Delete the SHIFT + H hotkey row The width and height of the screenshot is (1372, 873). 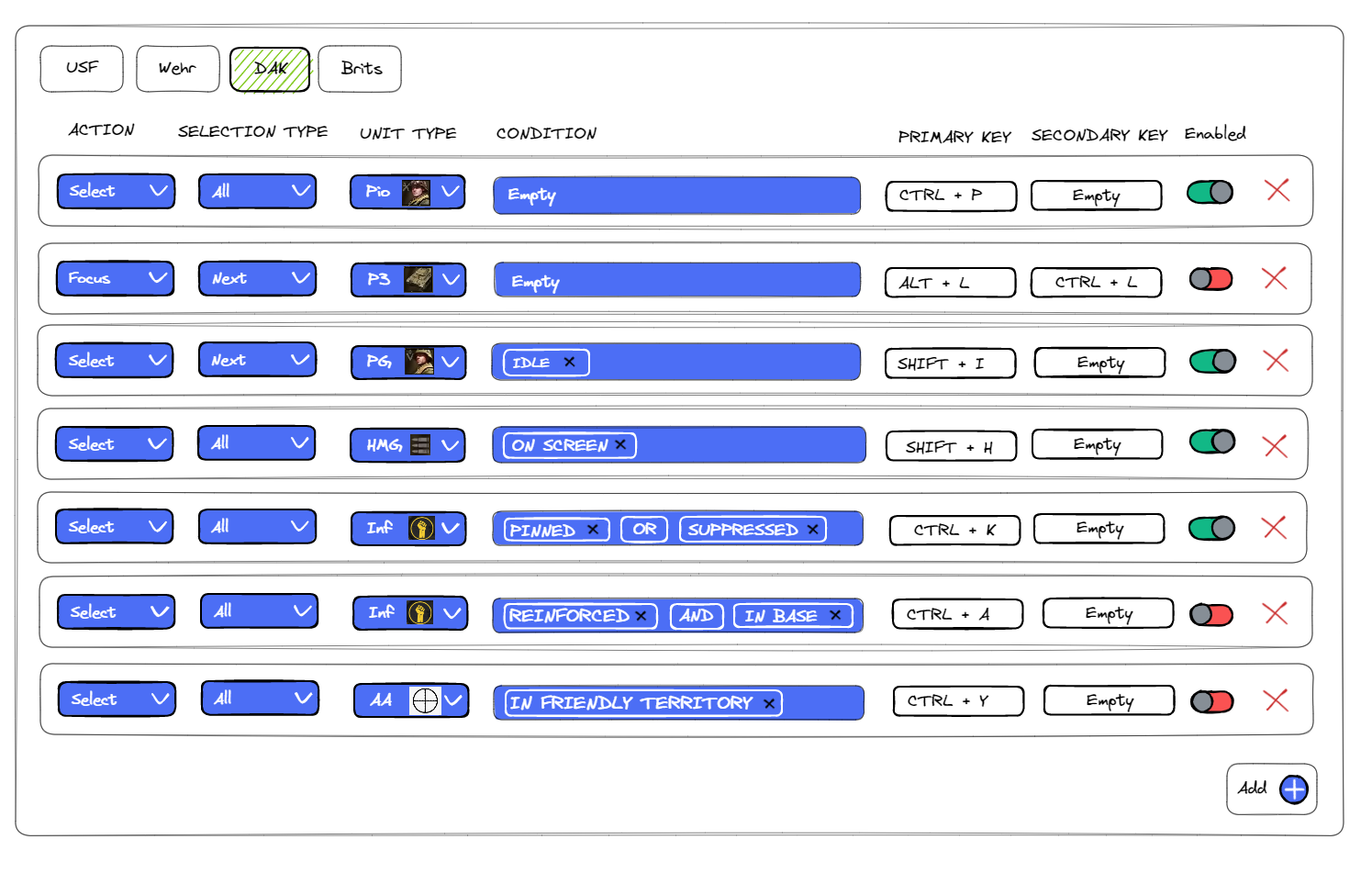coord(1275,446)
